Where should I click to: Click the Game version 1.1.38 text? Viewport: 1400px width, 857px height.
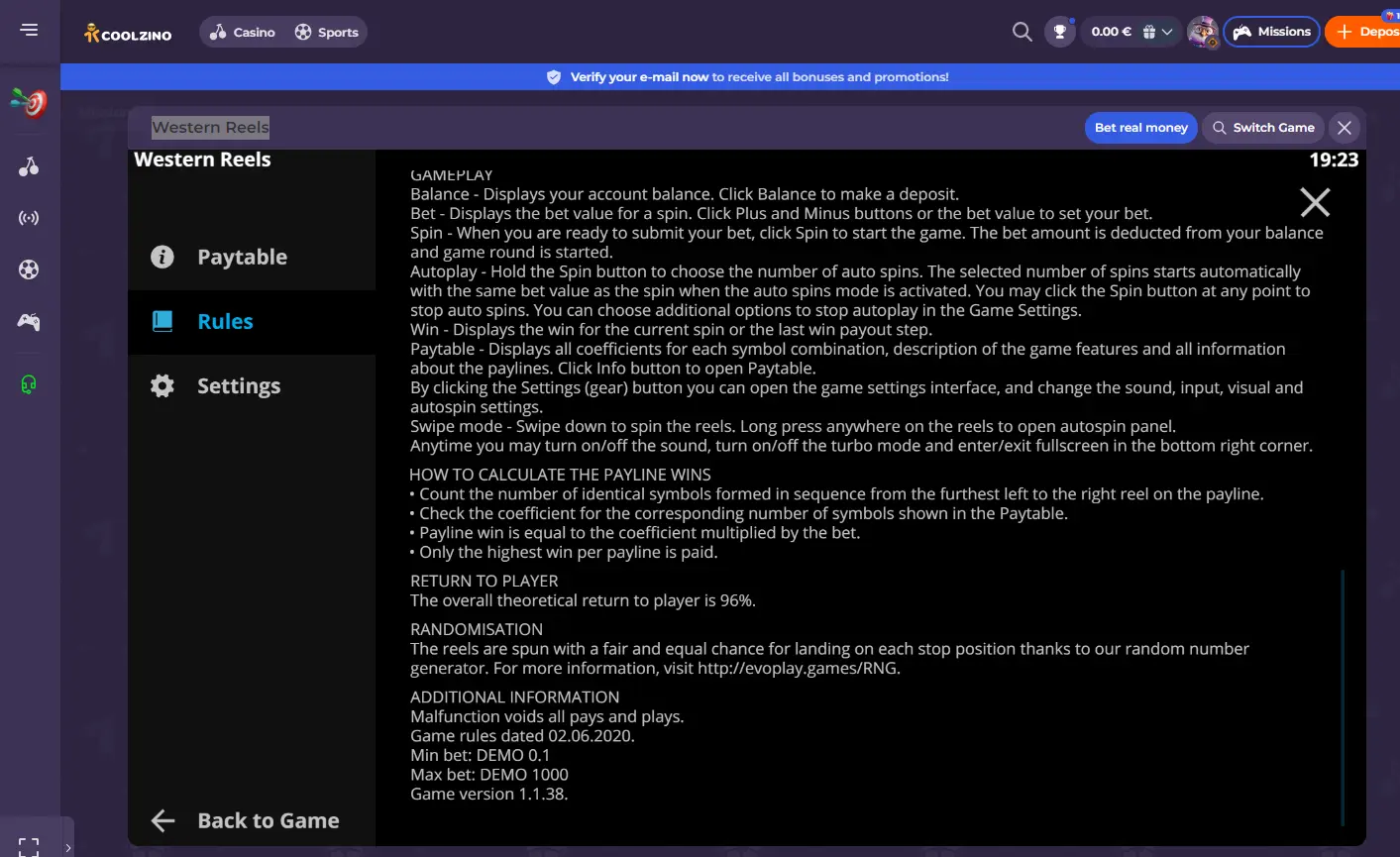[x=489, y=795]
